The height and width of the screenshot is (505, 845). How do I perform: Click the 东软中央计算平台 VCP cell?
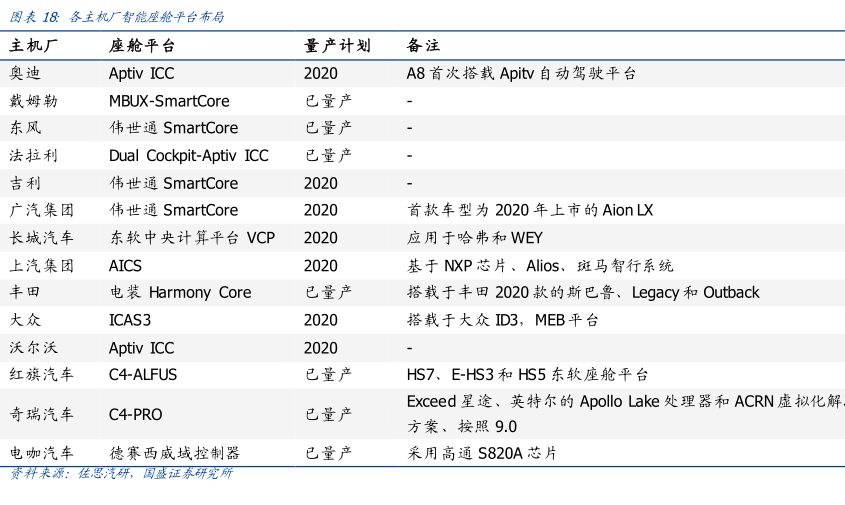click(x=191, y=238)
